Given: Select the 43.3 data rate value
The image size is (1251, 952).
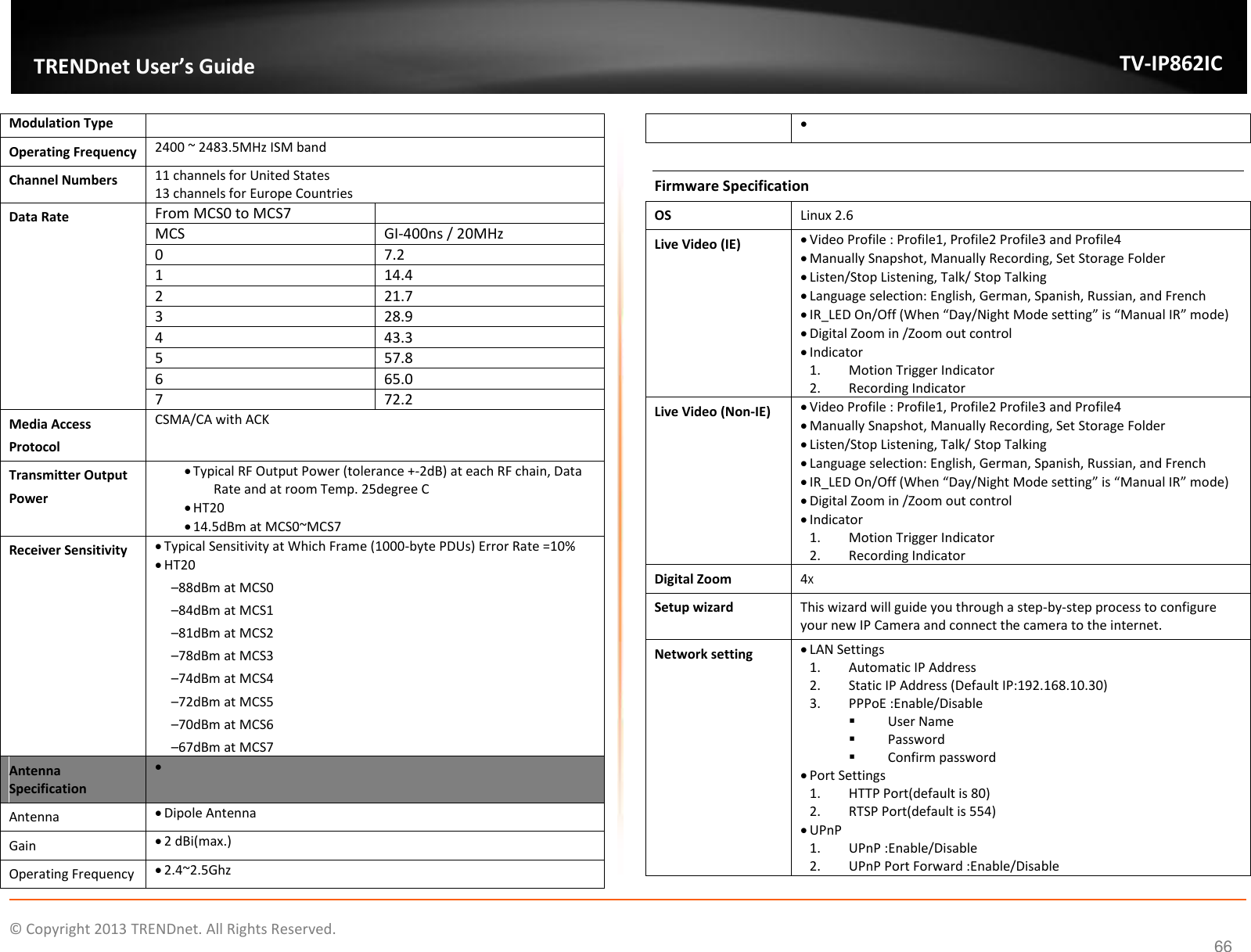Looking at the screenshot, I should pos(398,337).
